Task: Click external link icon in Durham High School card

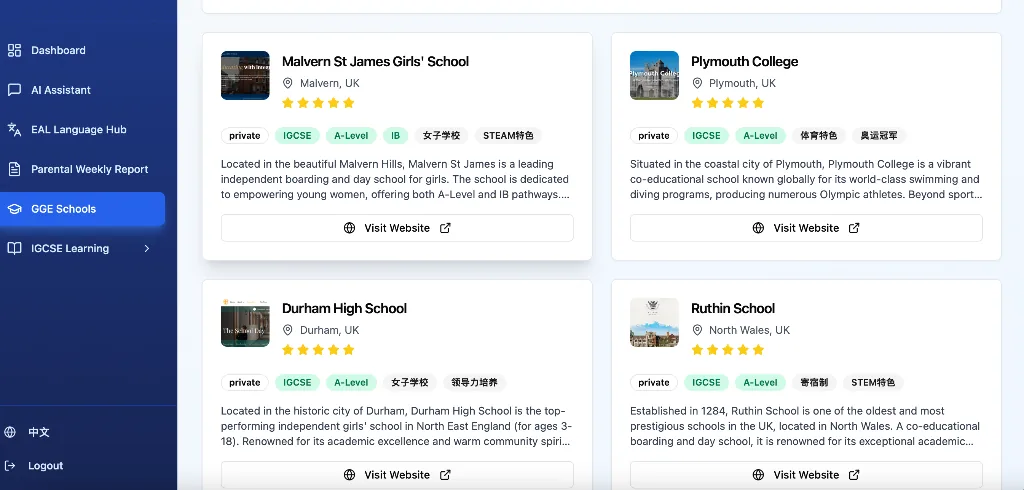Action: (x=445, y=475)
